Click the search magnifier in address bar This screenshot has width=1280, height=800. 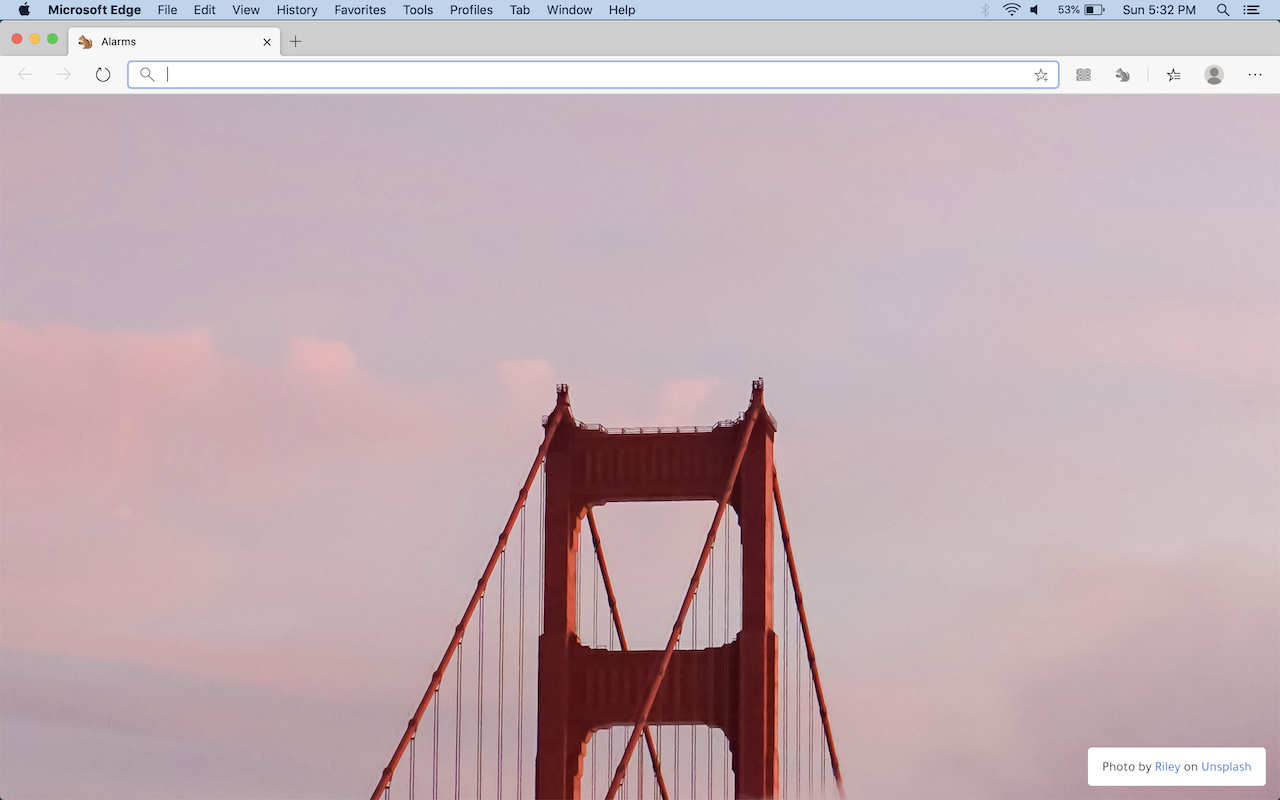(147, 74)
